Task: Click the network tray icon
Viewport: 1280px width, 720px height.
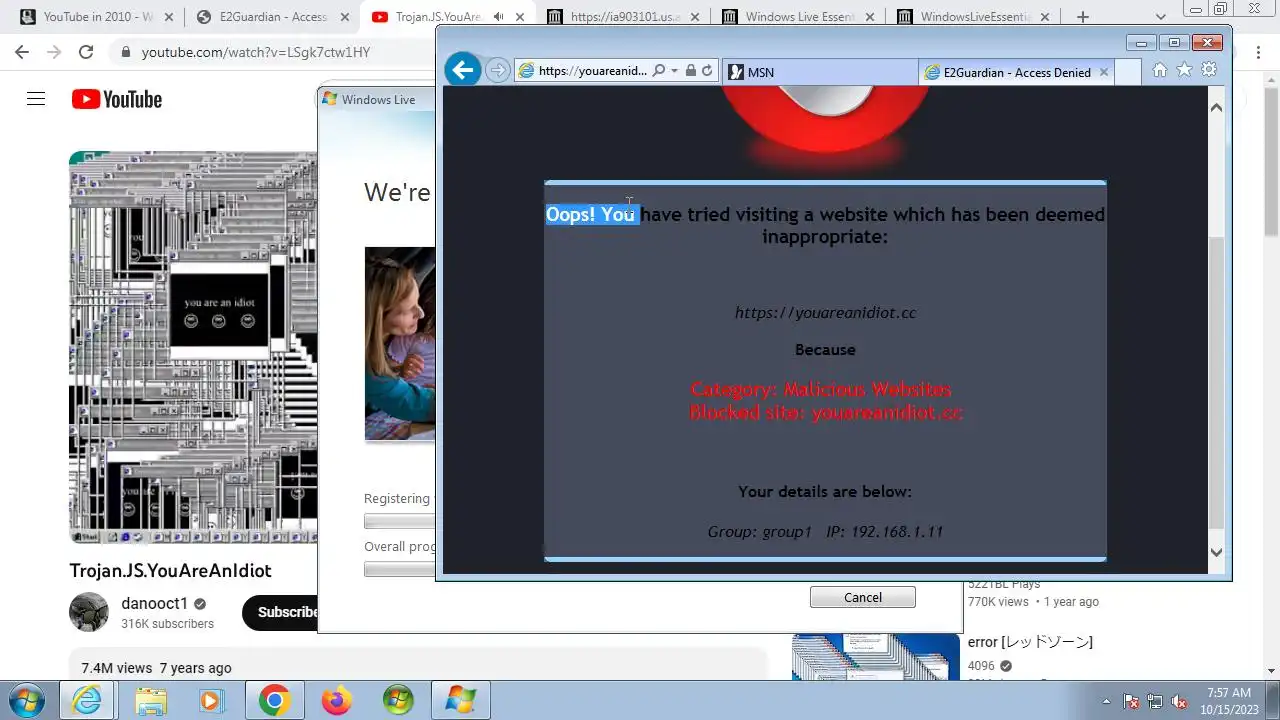Action: click(1155, 701)
